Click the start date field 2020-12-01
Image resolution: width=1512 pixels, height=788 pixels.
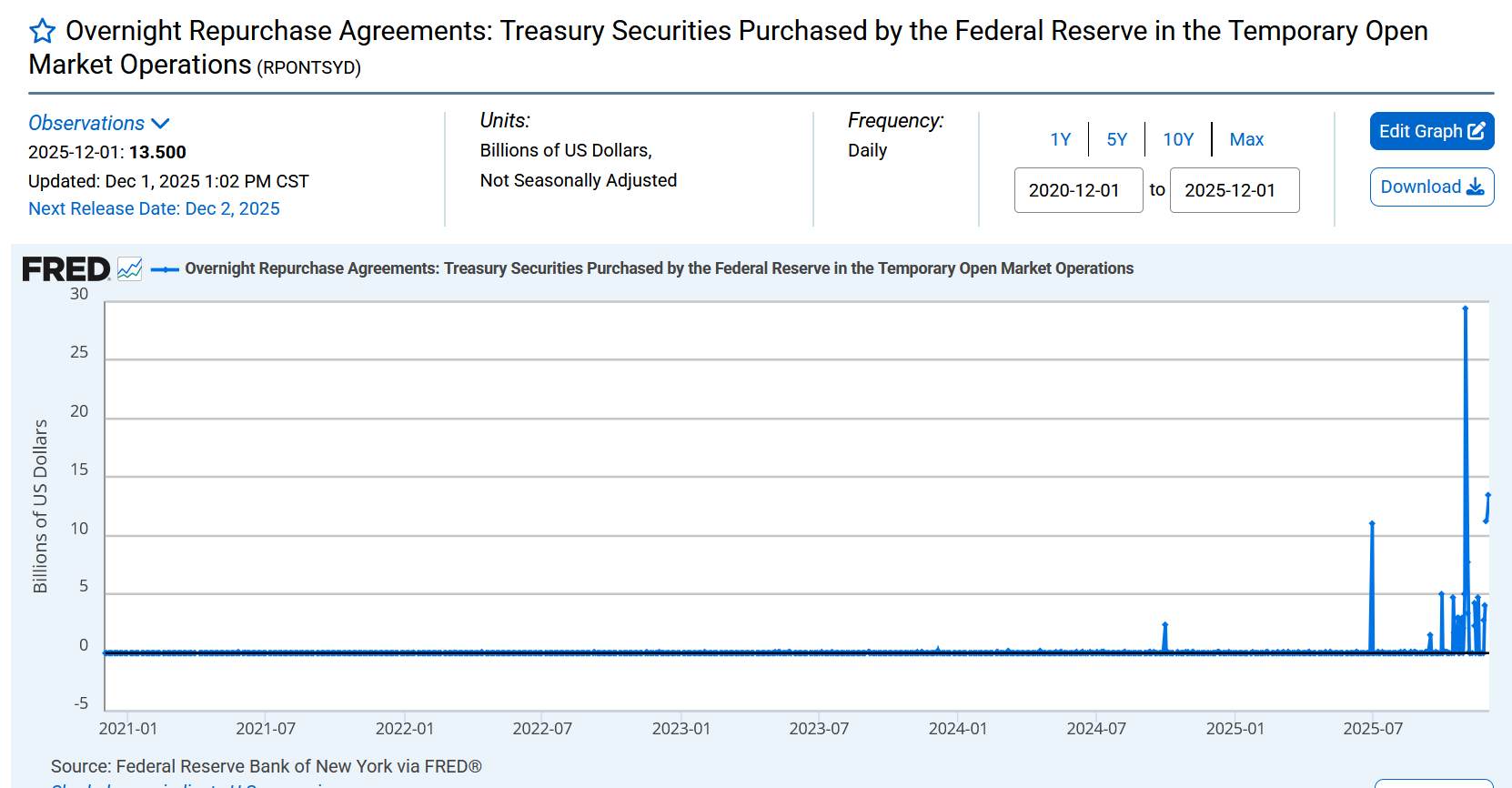click(1078, 190)
